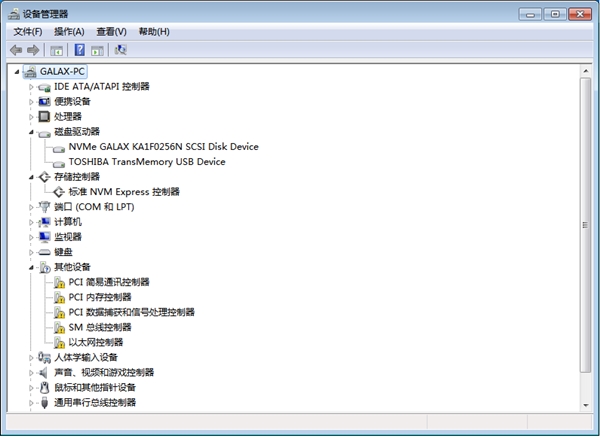This screenshot has height=438, width=600.
Task: Click the scrollbar down arrow
Action: [x=585, y=405]
